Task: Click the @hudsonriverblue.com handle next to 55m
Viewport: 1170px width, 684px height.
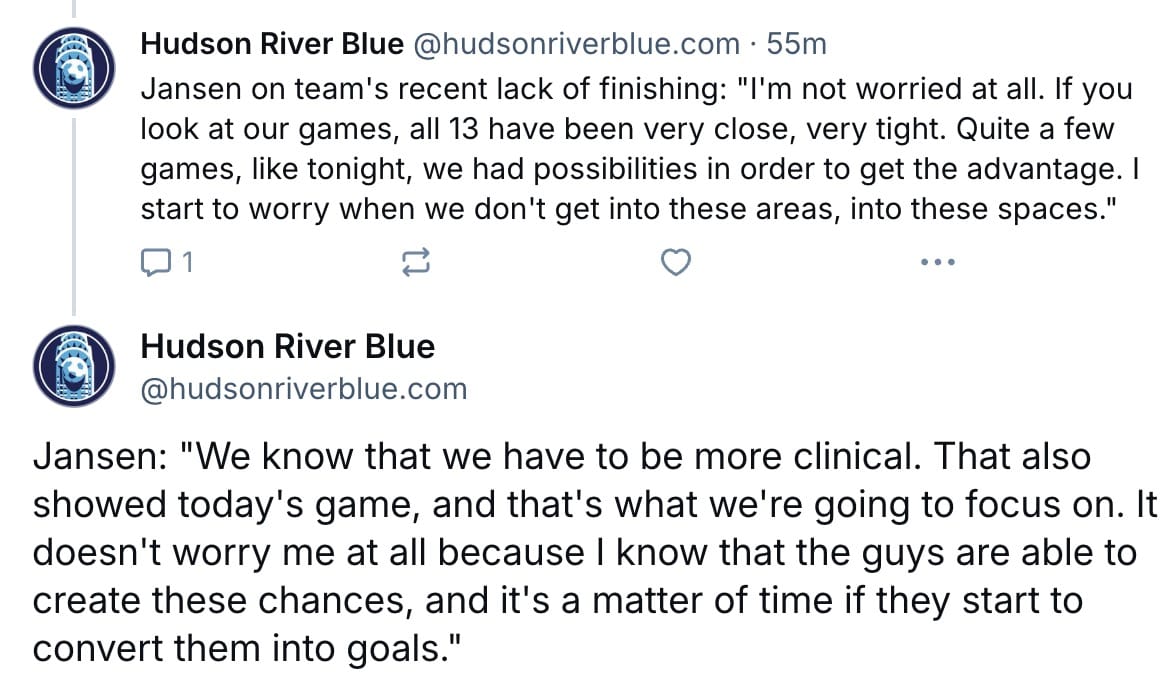Action: [x=576, y=44]
